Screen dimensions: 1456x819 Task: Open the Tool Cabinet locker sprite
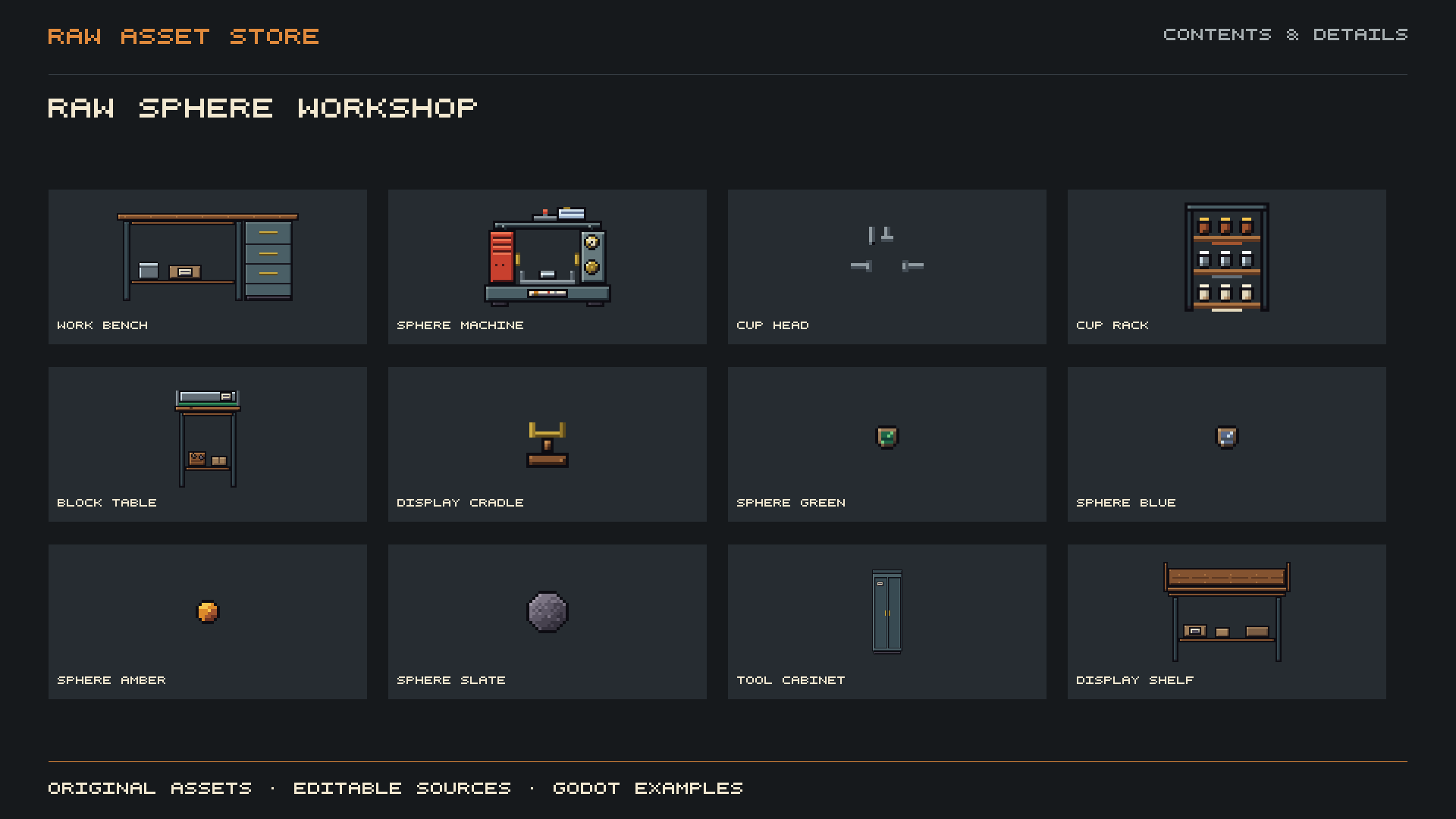click(x=887, y=611)
